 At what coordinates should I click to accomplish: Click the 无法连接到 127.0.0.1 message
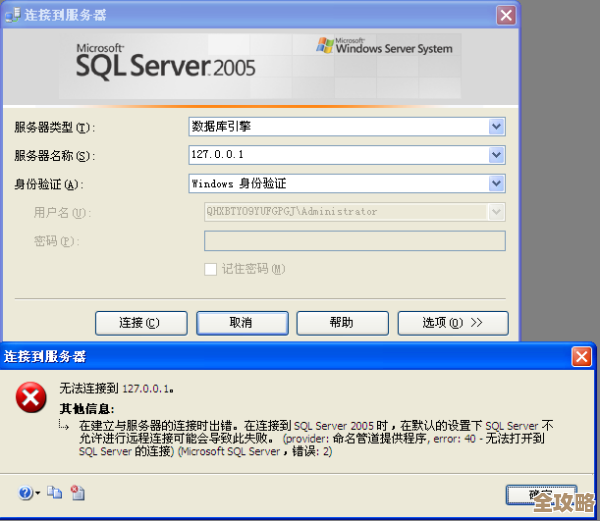pyautogui.click(x=117, y=389)
